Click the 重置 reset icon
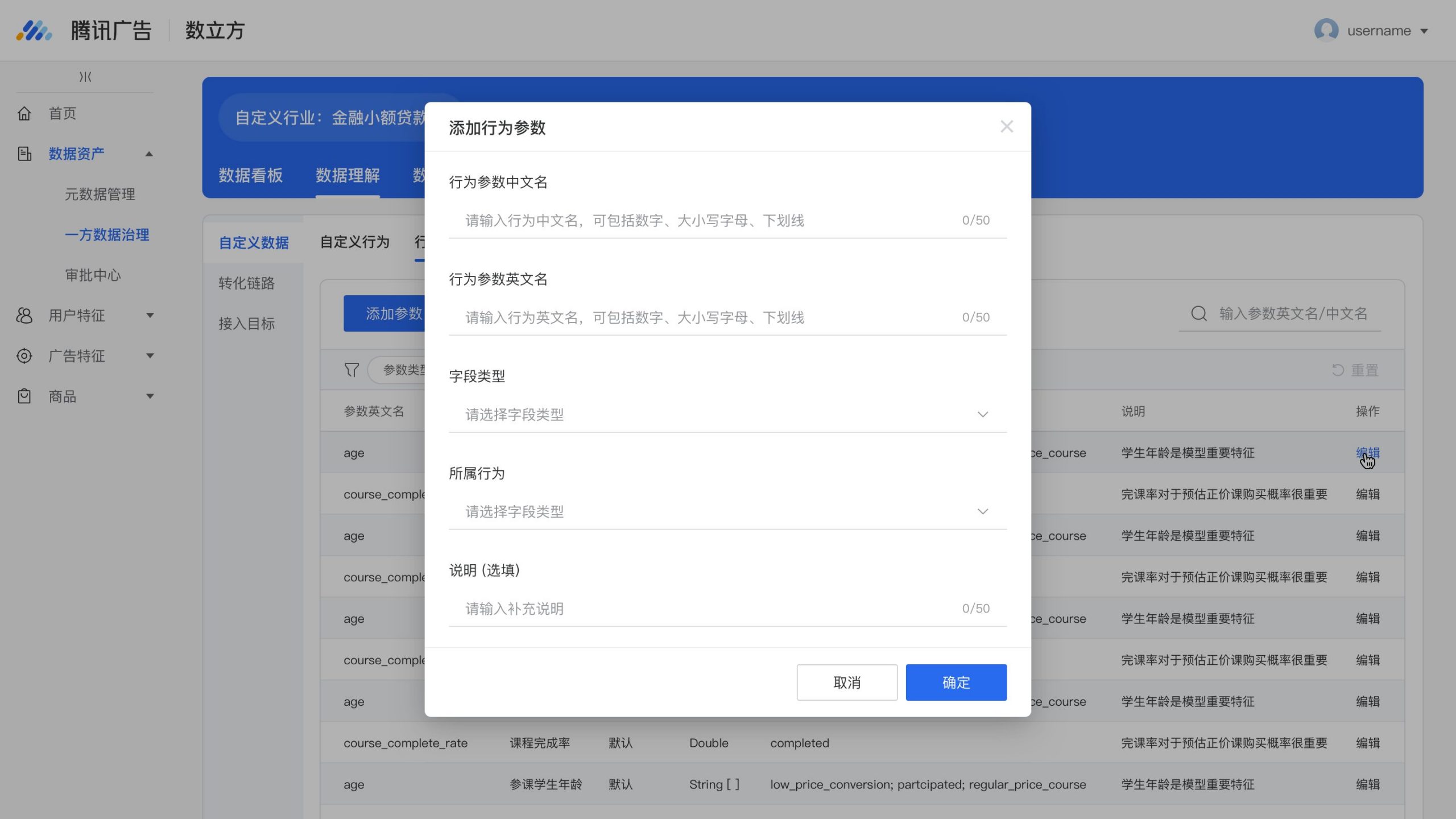The height and width of the screenshot is (819, 1456). click(x=1338, y=370)
